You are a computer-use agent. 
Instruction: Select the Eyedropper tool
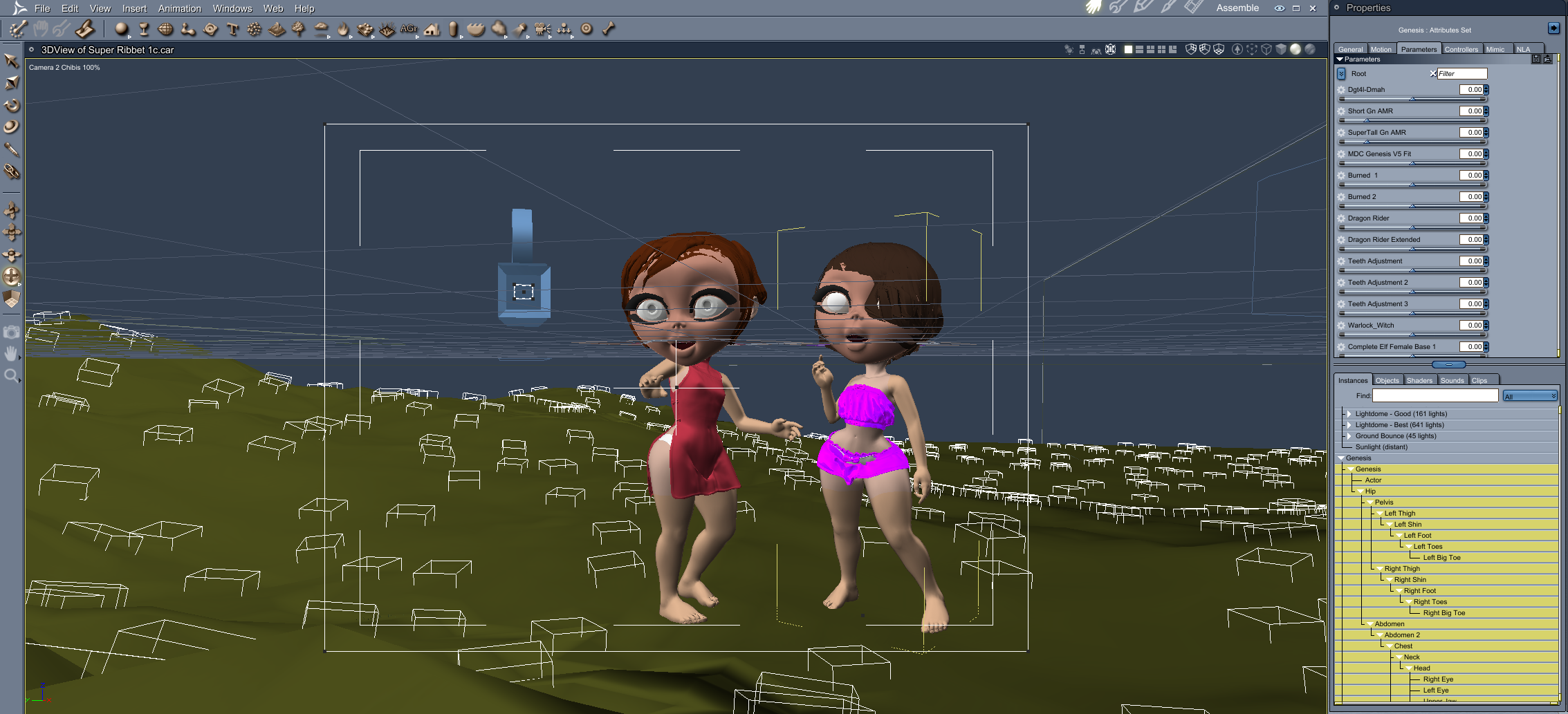[11, 149]
